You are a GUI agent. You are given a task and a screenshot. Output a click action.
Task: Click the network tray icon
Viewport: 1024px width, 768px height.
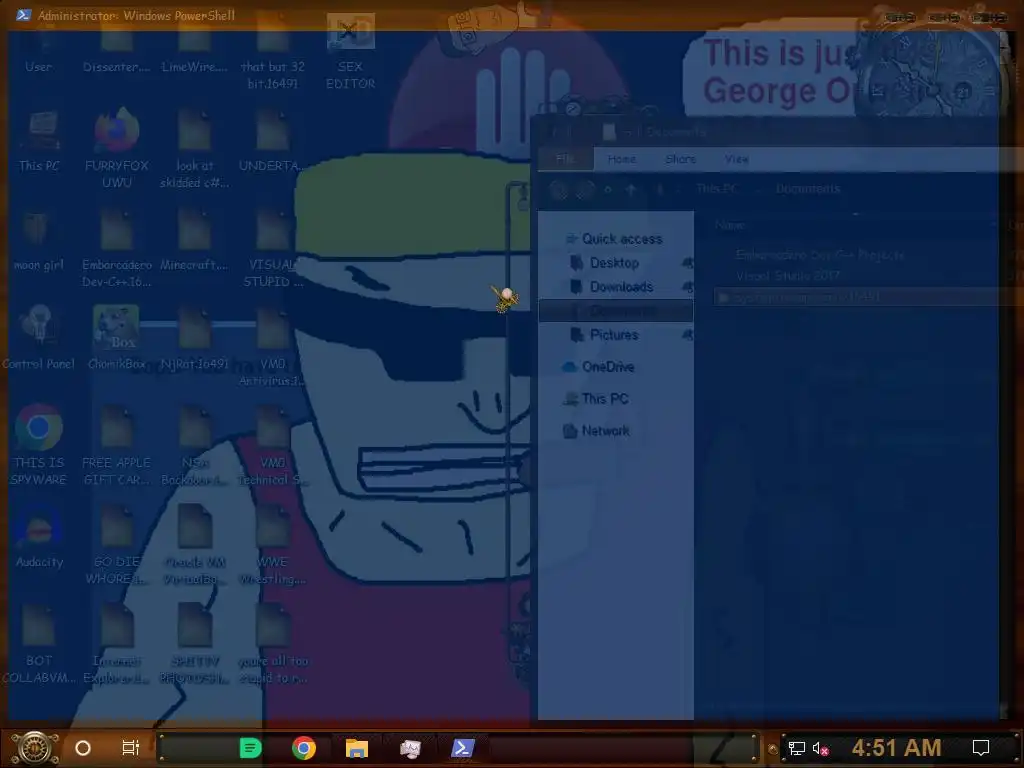(x=797, y=748)
